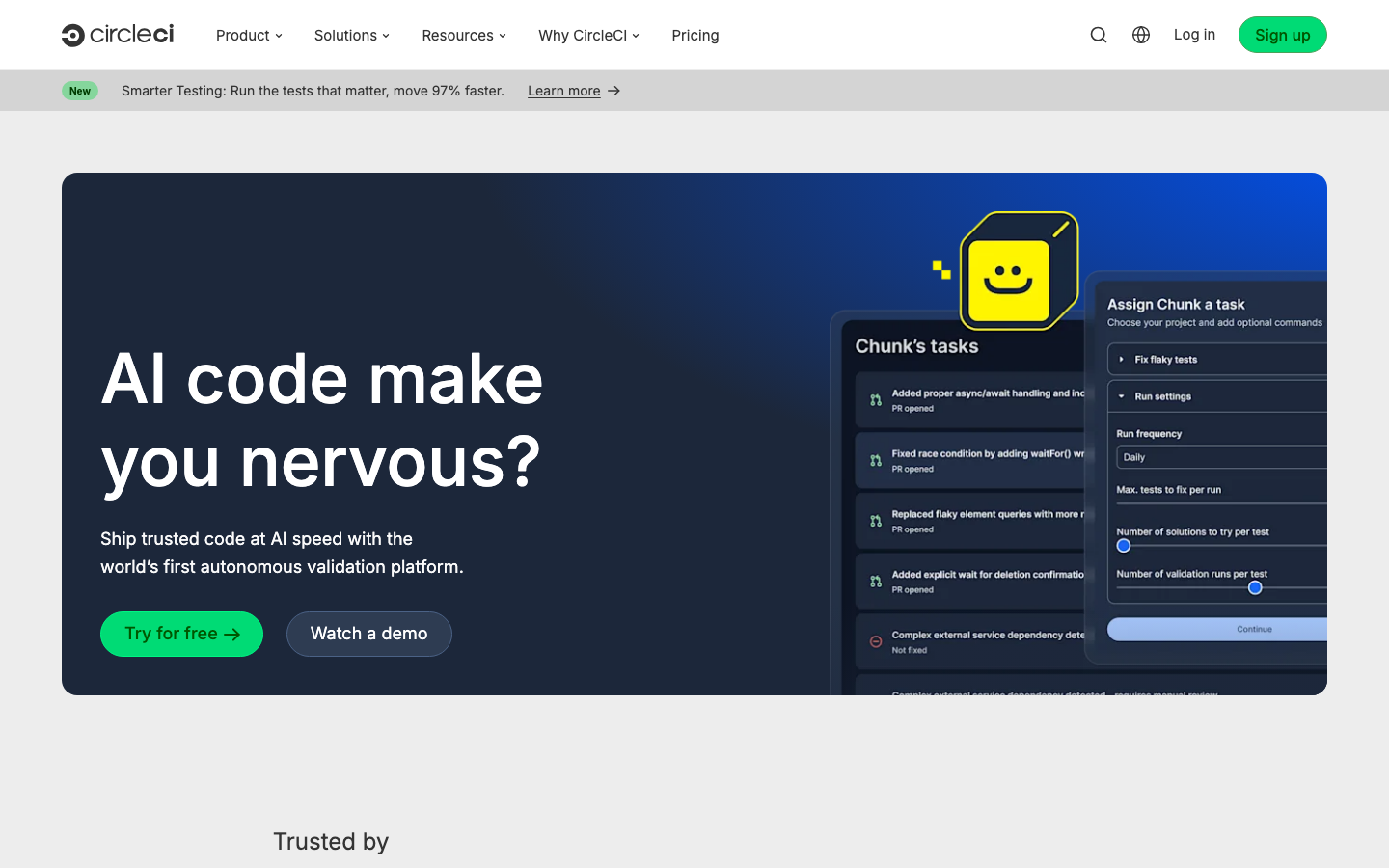This screenshot has width=1389, height=868.
Task: Click PR icon beside "Added explicit wait for deletion"
Action: point(876,582)
